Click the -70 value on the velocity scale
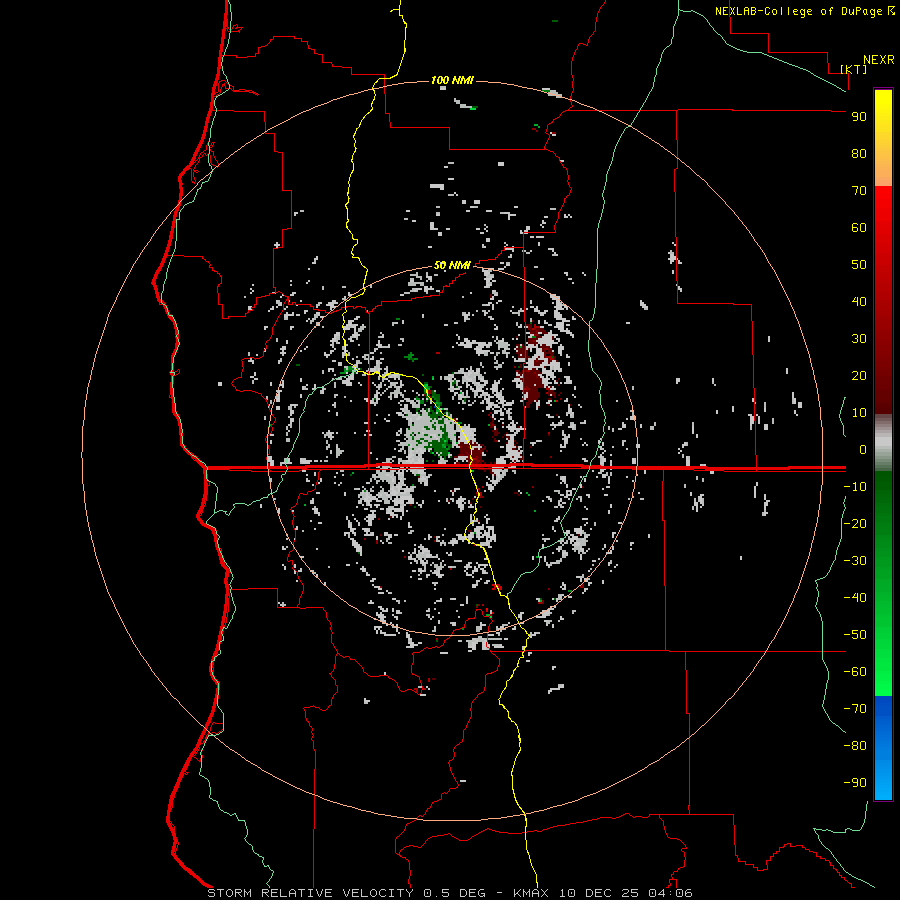Image resolution: width=900 pixels, height=900 pixels. point(855,709)
